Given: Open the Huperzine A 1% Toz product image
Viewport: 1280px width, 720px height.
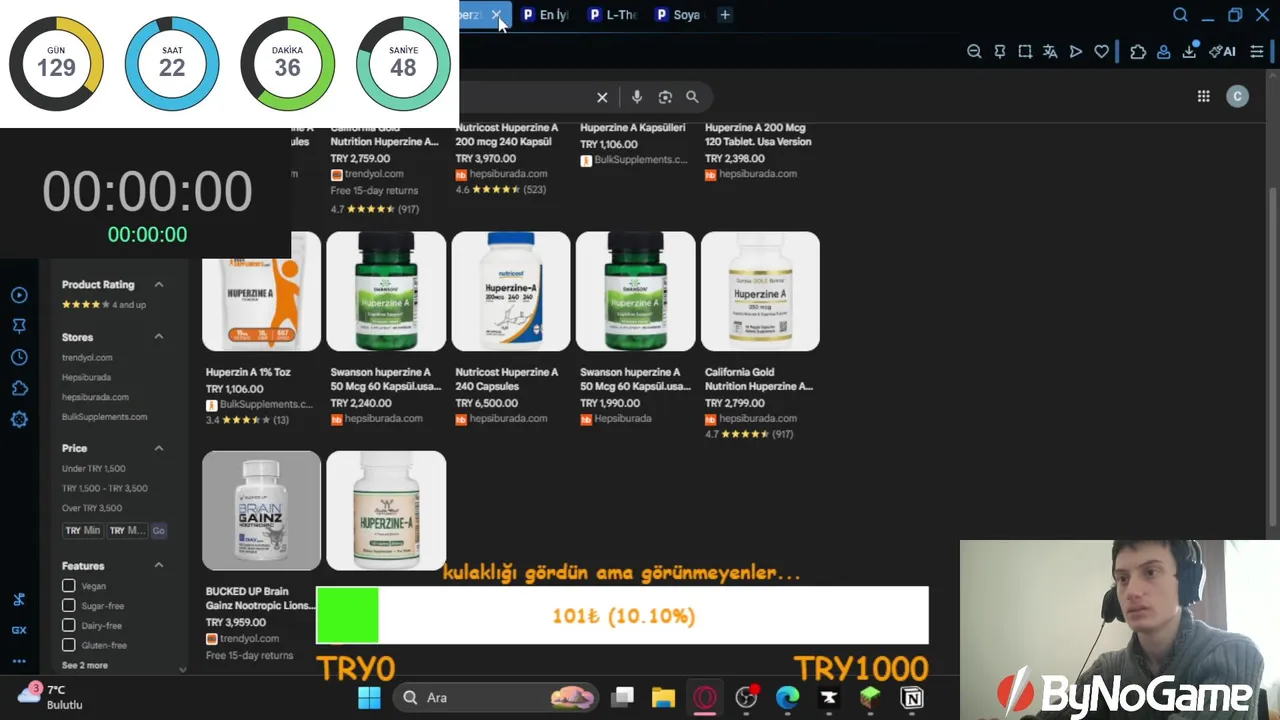Looking at the screenshot, I should [261, 292].
